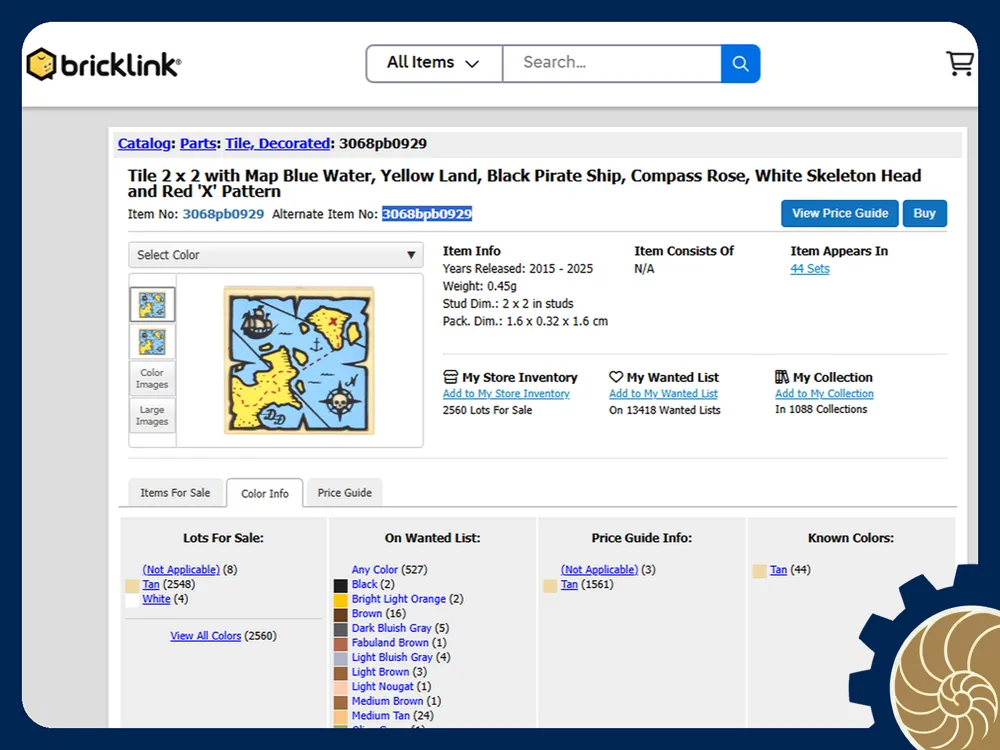Switch to the Price Guide tab
This screenshot has width=1000, height=750.
(x=344, y=492)
